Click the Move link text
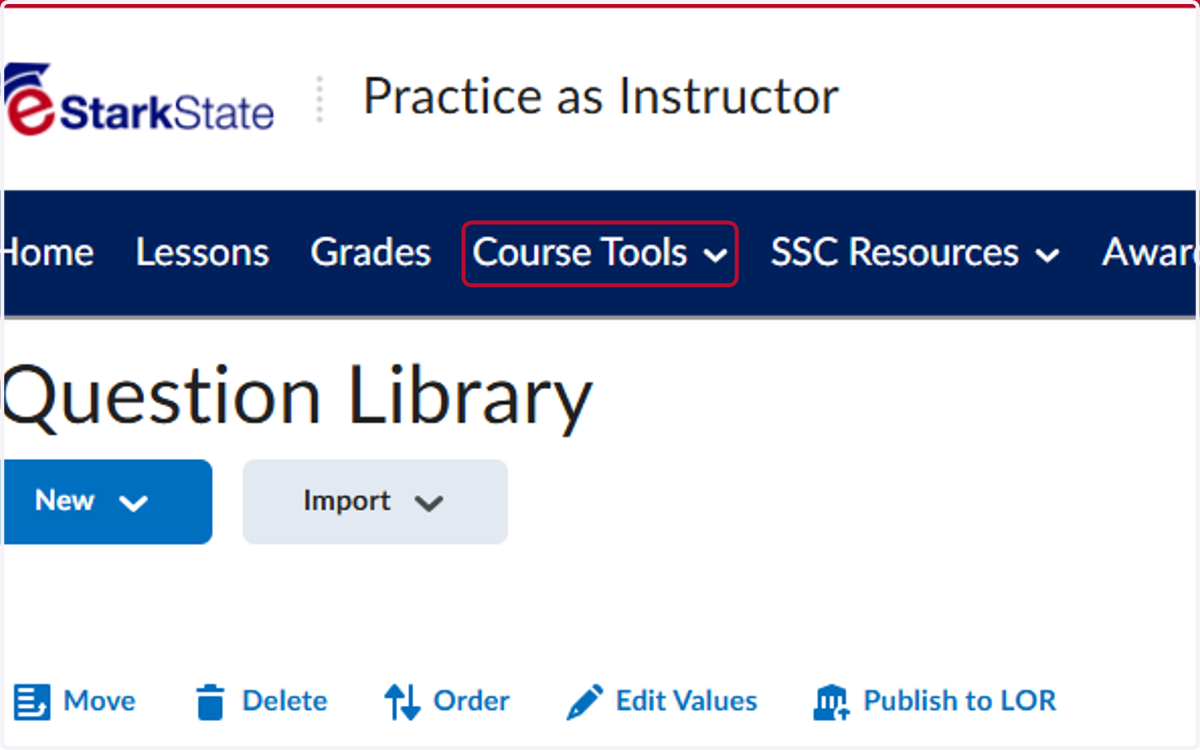Image resolution: width=1200 pixels, height=750 pixels. coord(100,701)
